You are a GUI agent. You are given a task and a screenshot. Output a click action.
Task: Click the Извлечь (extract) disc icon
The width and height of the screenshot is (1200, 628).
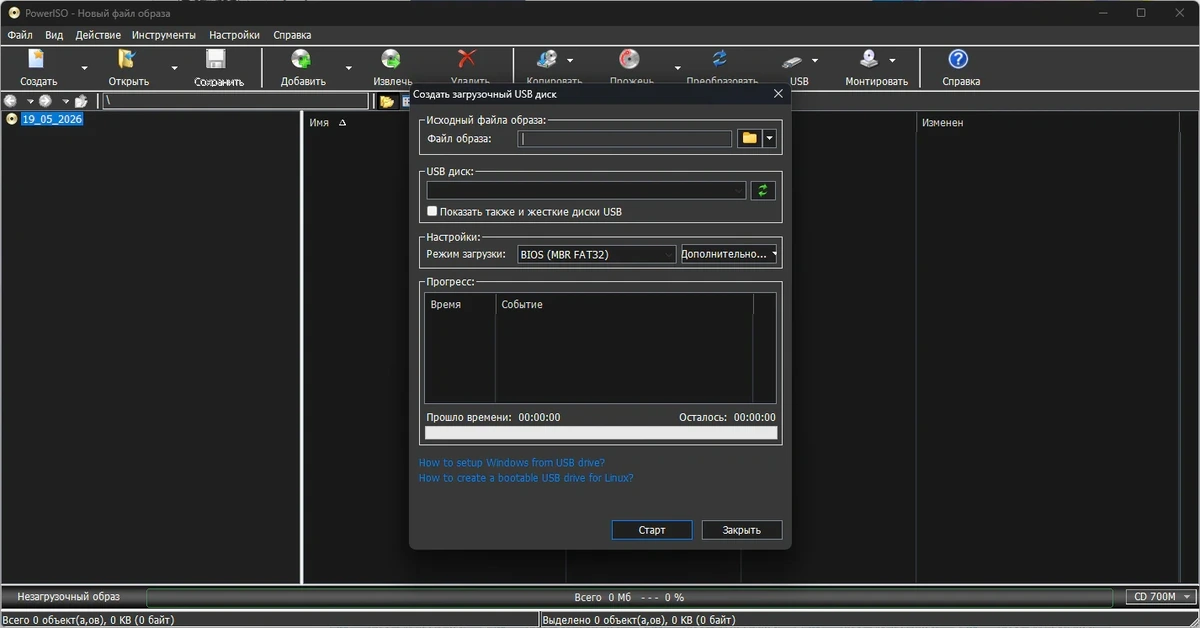[391, 60]
